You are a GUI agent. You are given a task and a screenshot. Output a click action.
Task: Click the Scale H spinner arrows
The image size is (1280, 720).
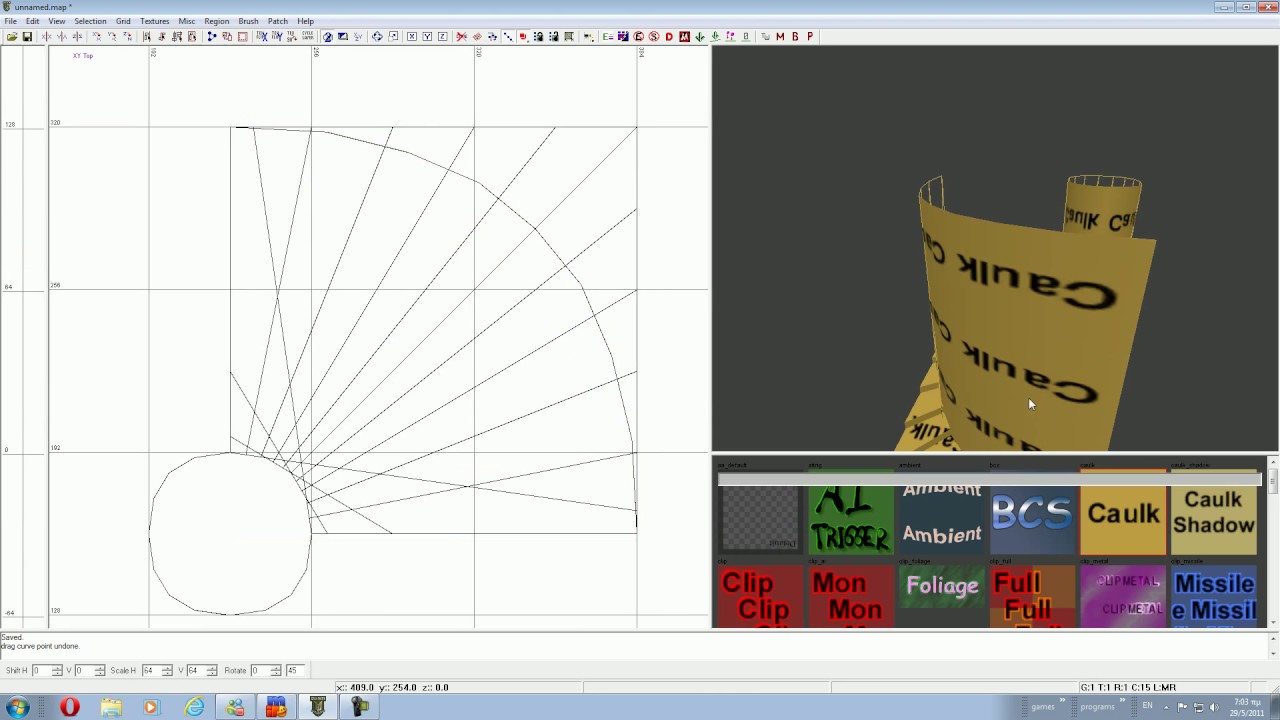(x=167, y=670)
